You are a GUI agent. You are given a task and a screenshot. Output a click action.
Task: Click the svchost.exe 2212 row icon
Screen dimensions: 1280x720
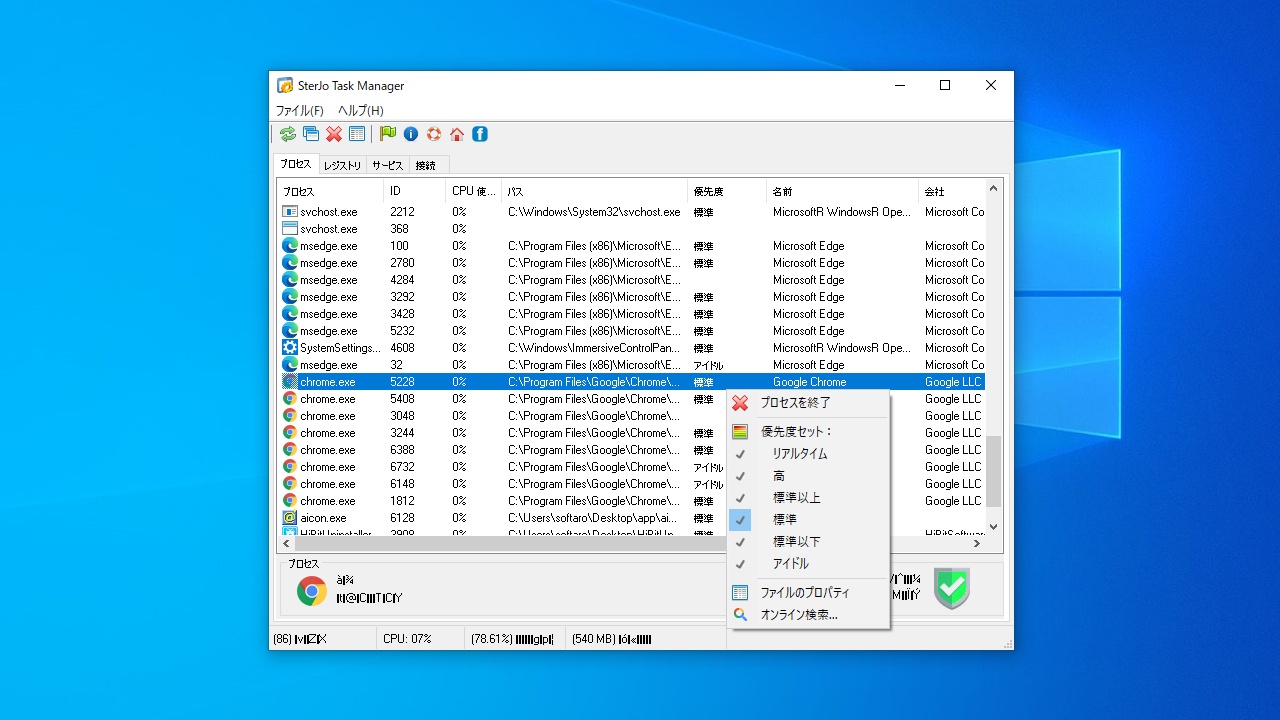290,212
